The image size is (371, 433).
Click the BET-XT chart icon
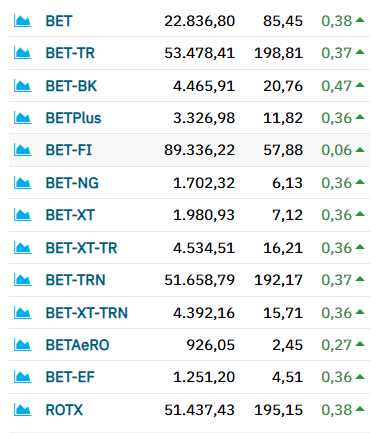point(22,215)
